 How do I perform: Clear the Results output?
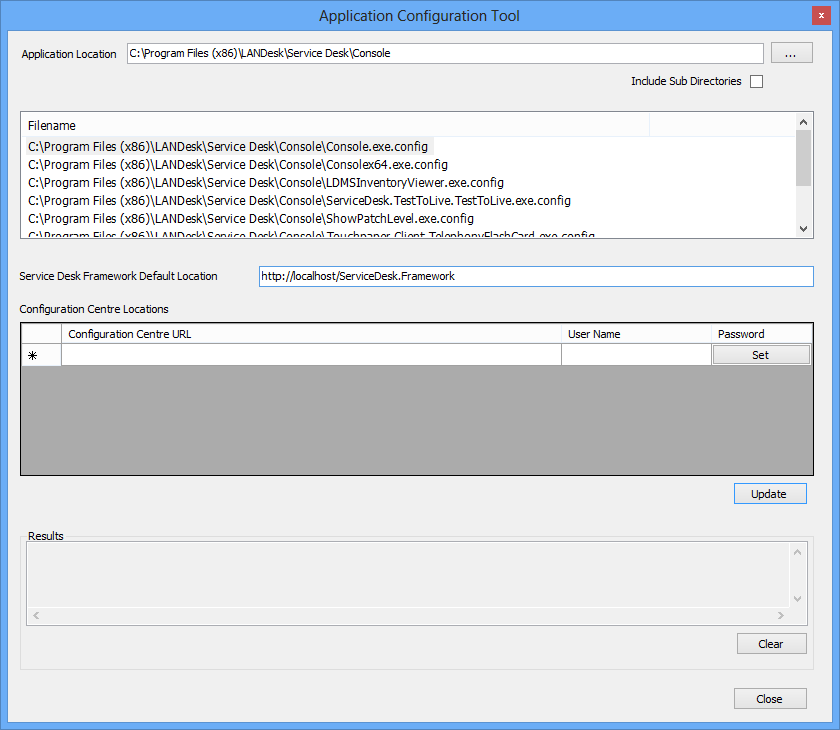[771, 644]
